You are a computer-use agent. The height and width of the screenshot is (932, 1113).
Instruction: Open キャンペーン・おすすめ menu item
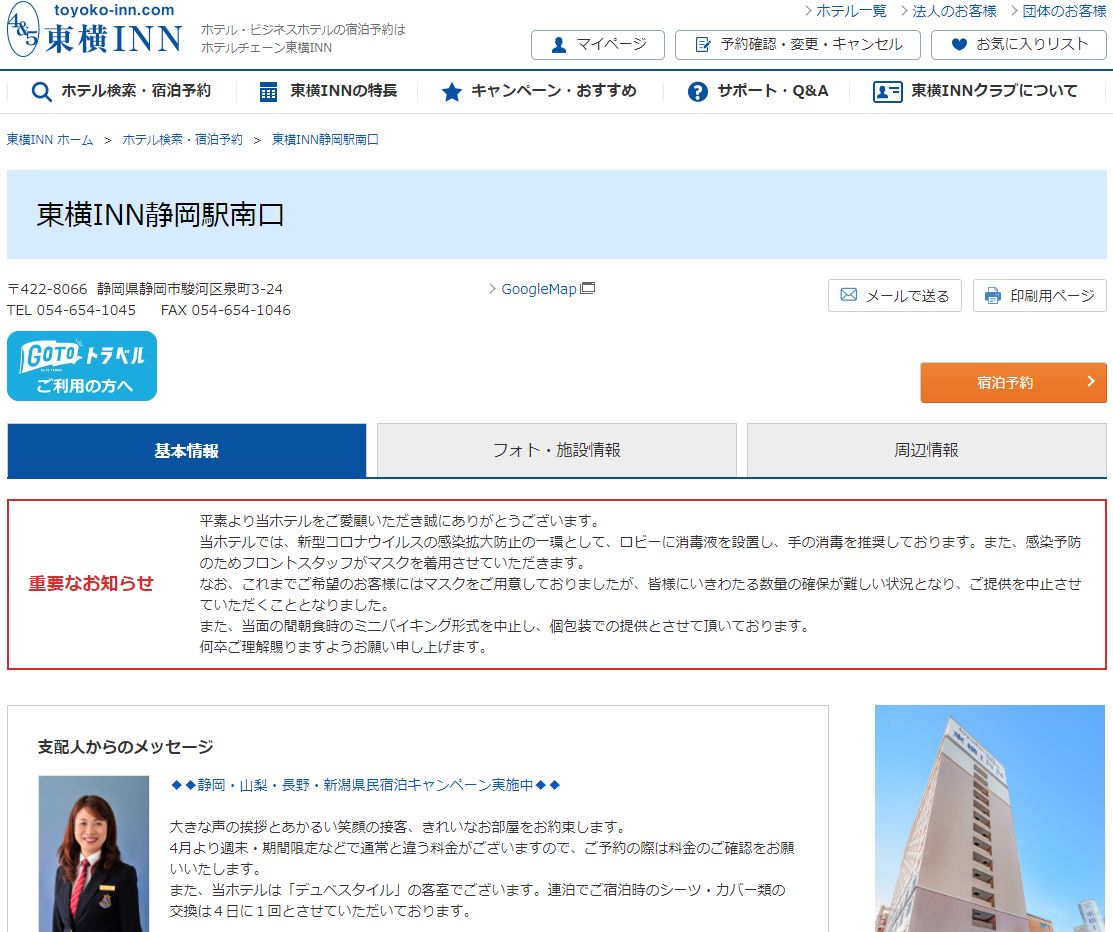(539, 91)
